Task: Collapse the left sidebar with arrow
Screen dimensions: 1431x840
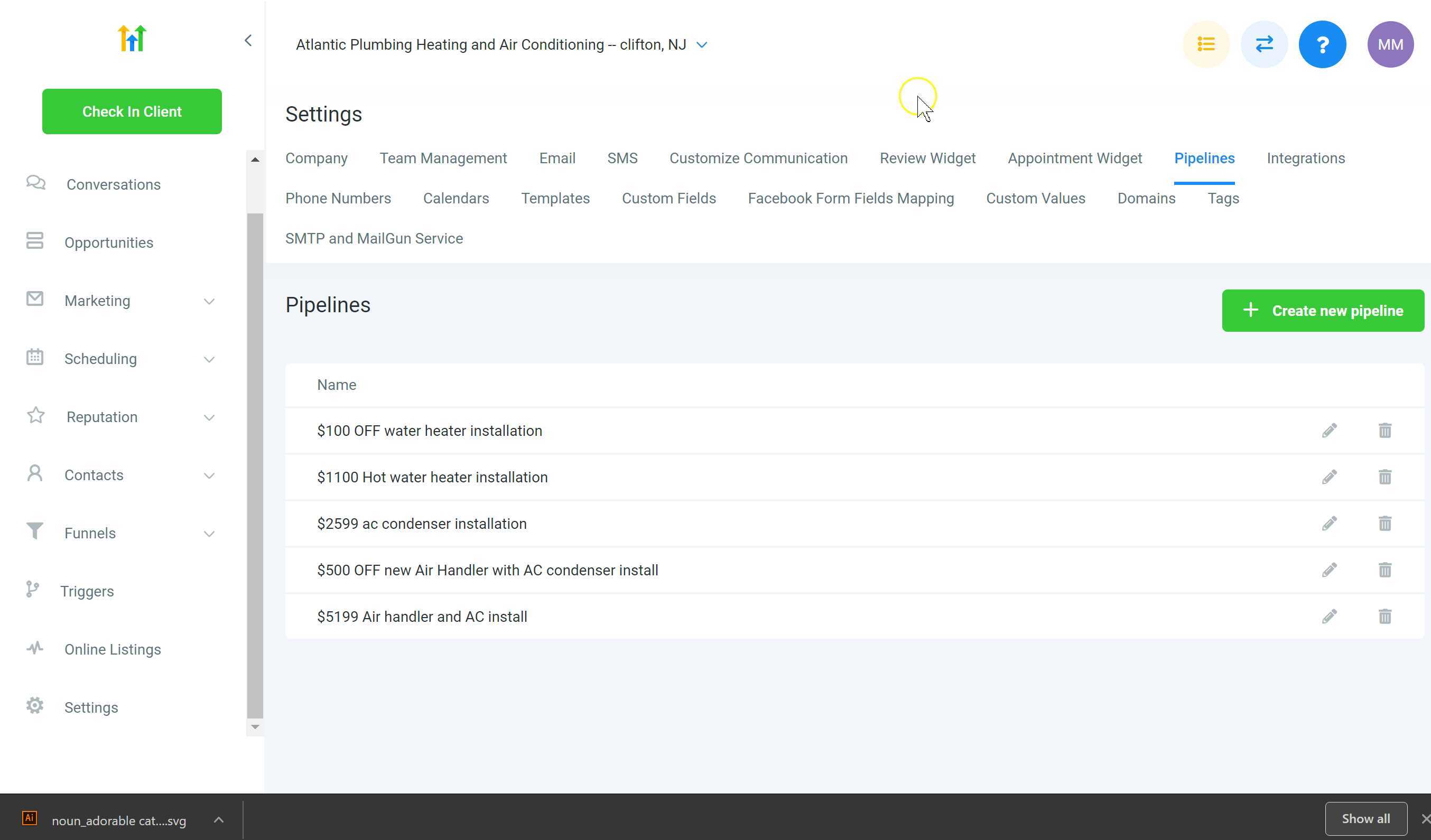Action: pyautogui.click(x=248, y=40)
